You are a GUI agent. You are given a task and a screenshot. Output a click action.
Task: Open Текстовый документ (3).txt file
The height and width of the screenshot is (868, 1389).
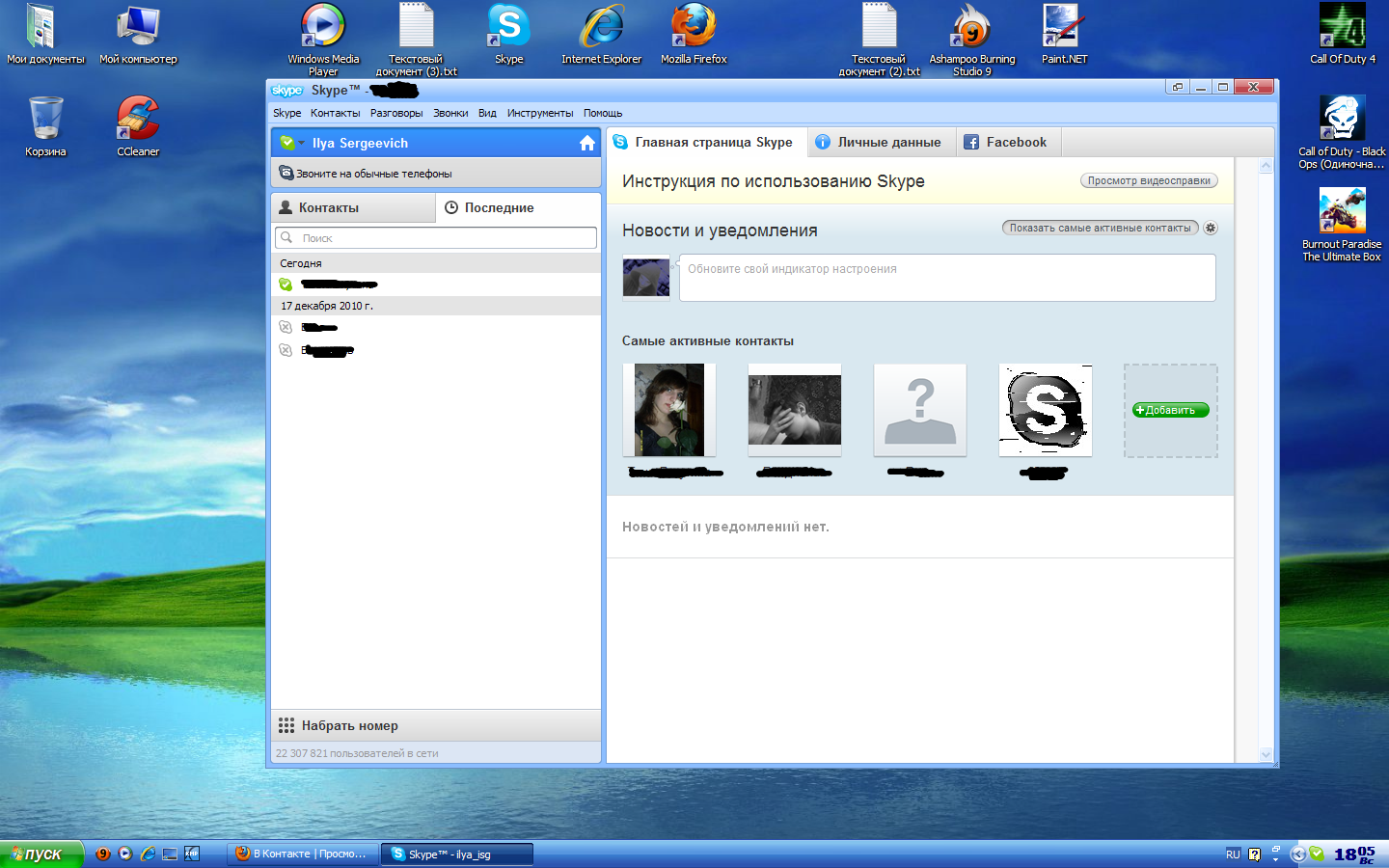[x=416, y=39]
